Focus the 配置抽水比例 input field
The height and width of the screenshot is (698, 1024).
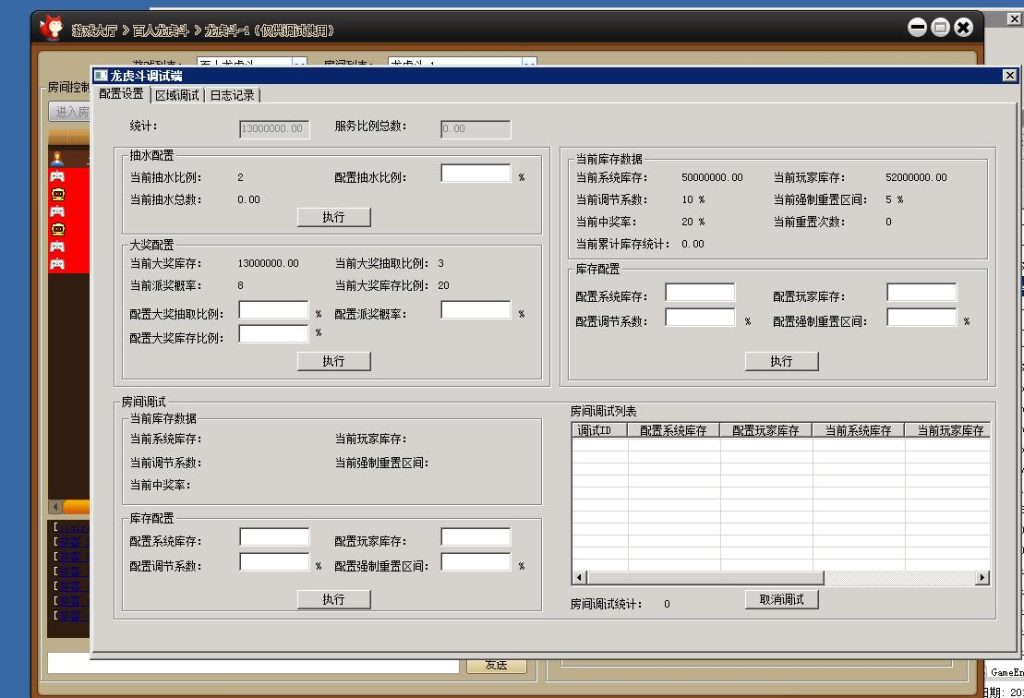point(475,174)
